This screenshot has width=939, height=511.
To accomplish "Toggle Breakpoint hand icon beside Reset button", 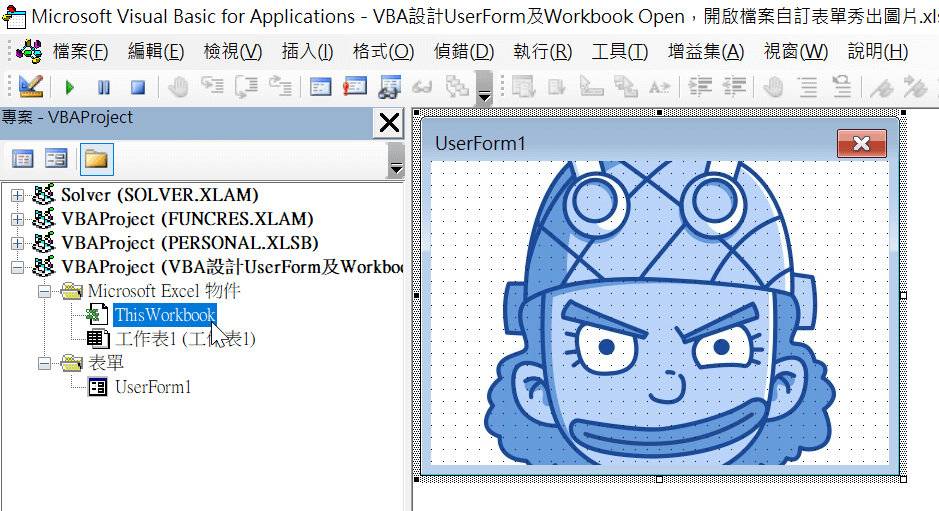I will point(177,87).
